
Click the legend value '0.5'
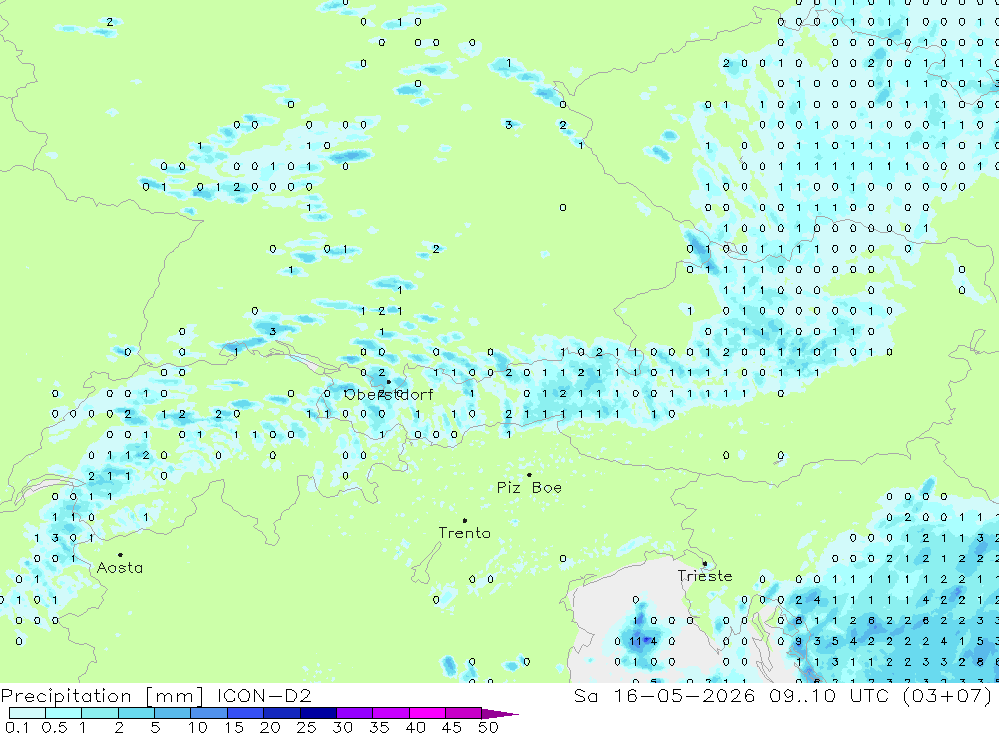click(54, 727)
